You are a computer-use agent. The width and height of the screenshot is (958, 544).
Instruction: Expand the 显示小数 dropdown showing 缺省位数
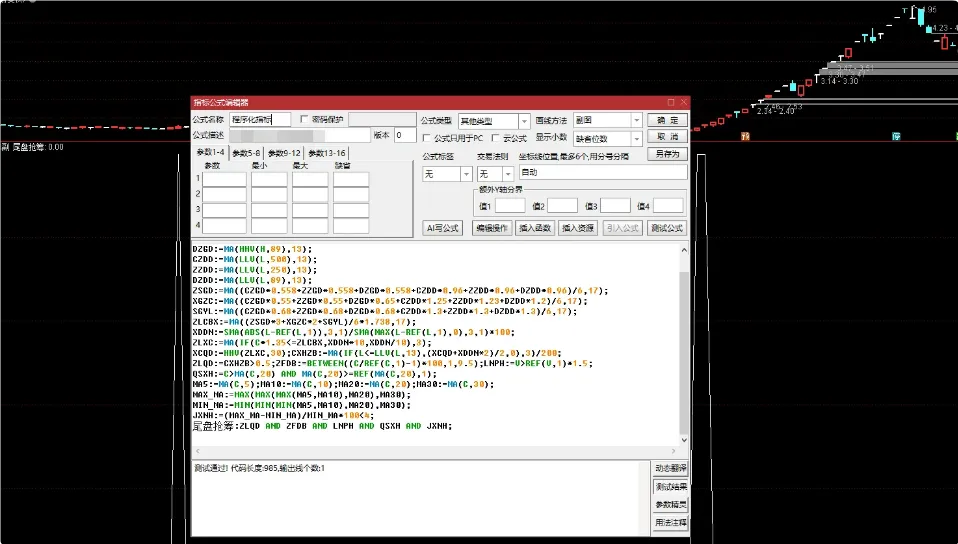[x=607, y=139]
